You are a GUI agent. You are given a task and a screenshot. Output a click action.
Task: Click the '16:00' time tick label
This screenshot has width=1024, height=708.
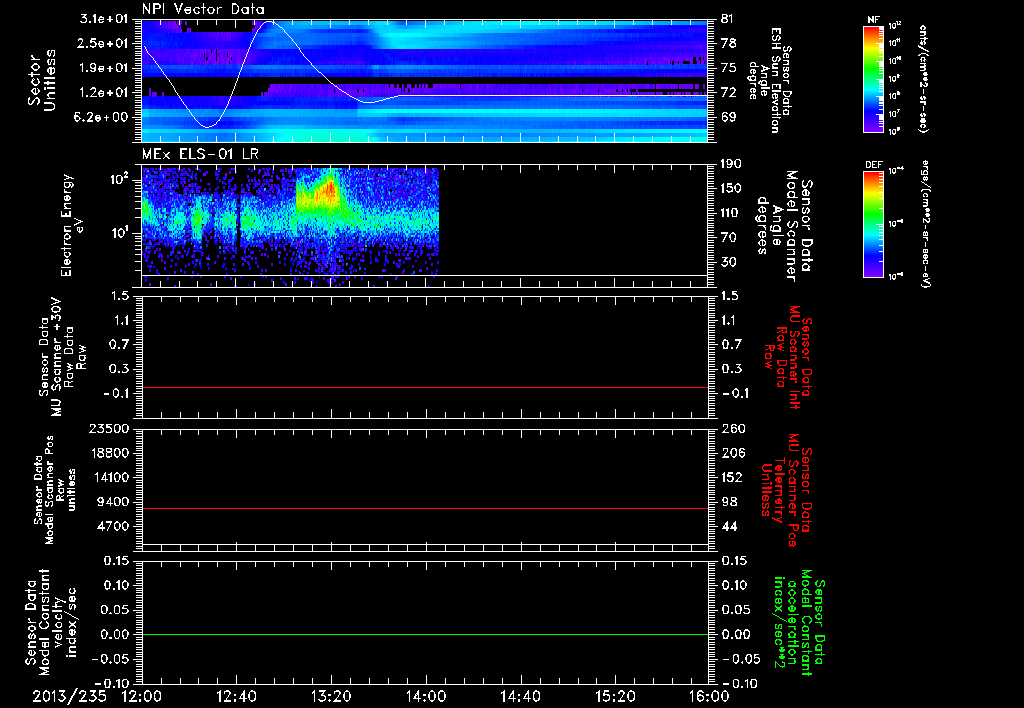tap(709, 696)
